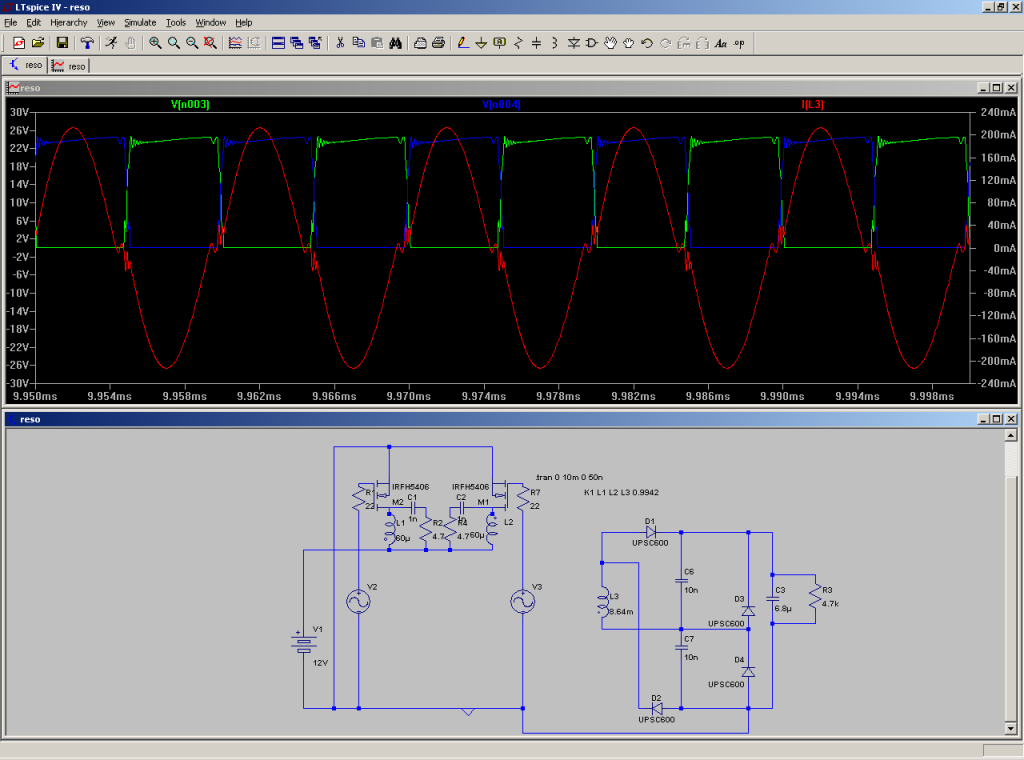Click the SPICE directive .op icon
Image resolution: width=1024 pixels, height=760 pixels.
click(739, 43)
